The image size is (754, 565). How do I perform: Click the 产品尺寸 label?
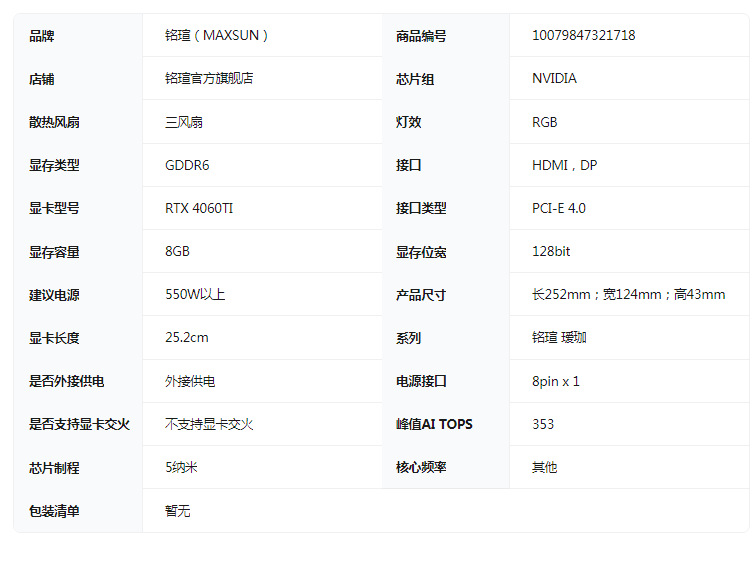[x=421, y=295]
